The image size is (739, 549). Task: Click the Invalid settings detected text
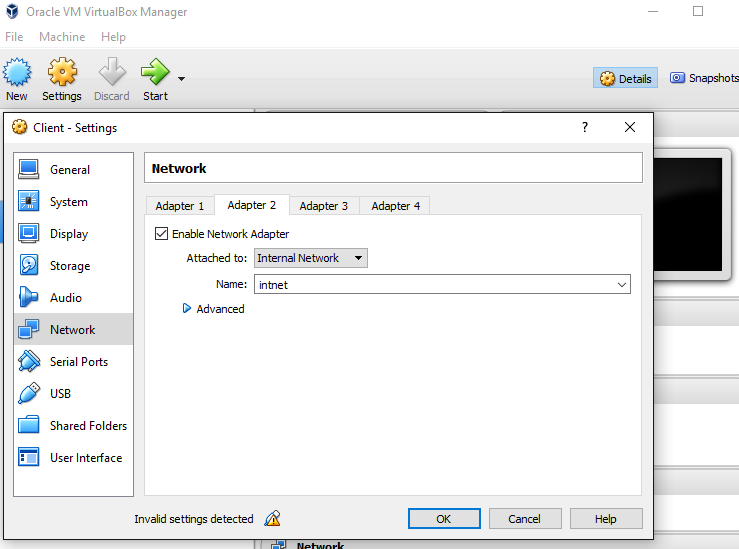tap(194, 519)
